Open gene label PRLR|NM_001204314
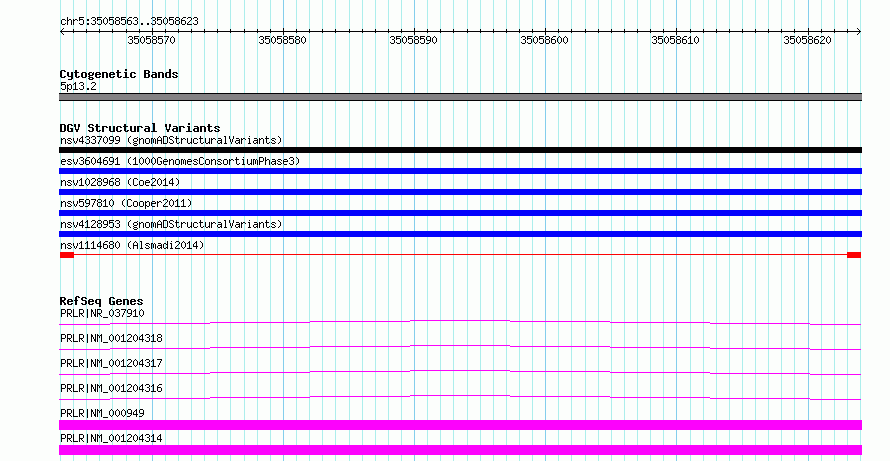 tap(111, 438)
